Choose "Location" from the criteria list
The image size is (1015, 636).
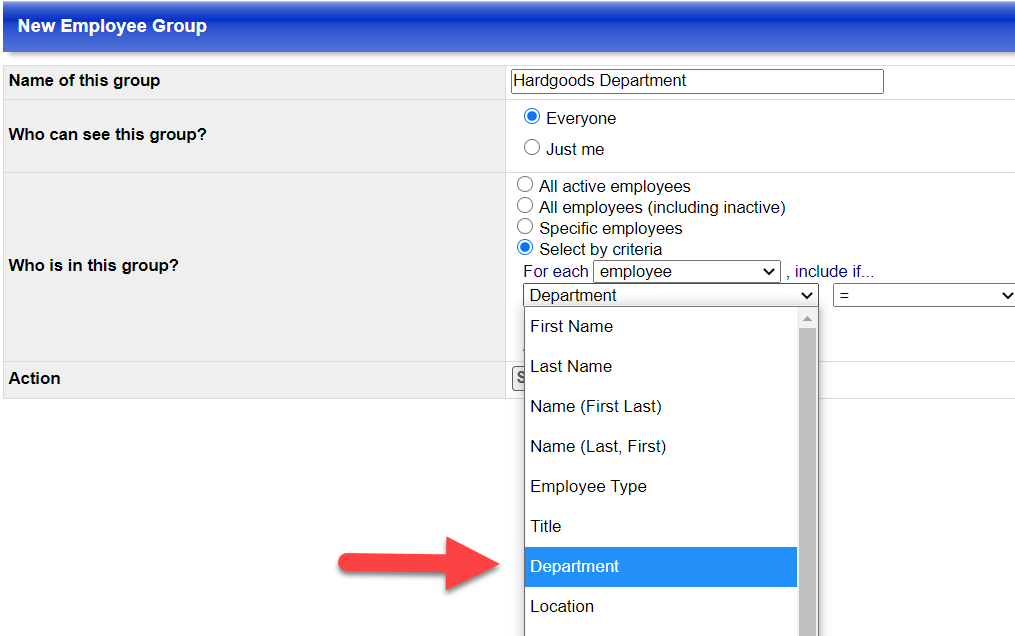(562, 606)
